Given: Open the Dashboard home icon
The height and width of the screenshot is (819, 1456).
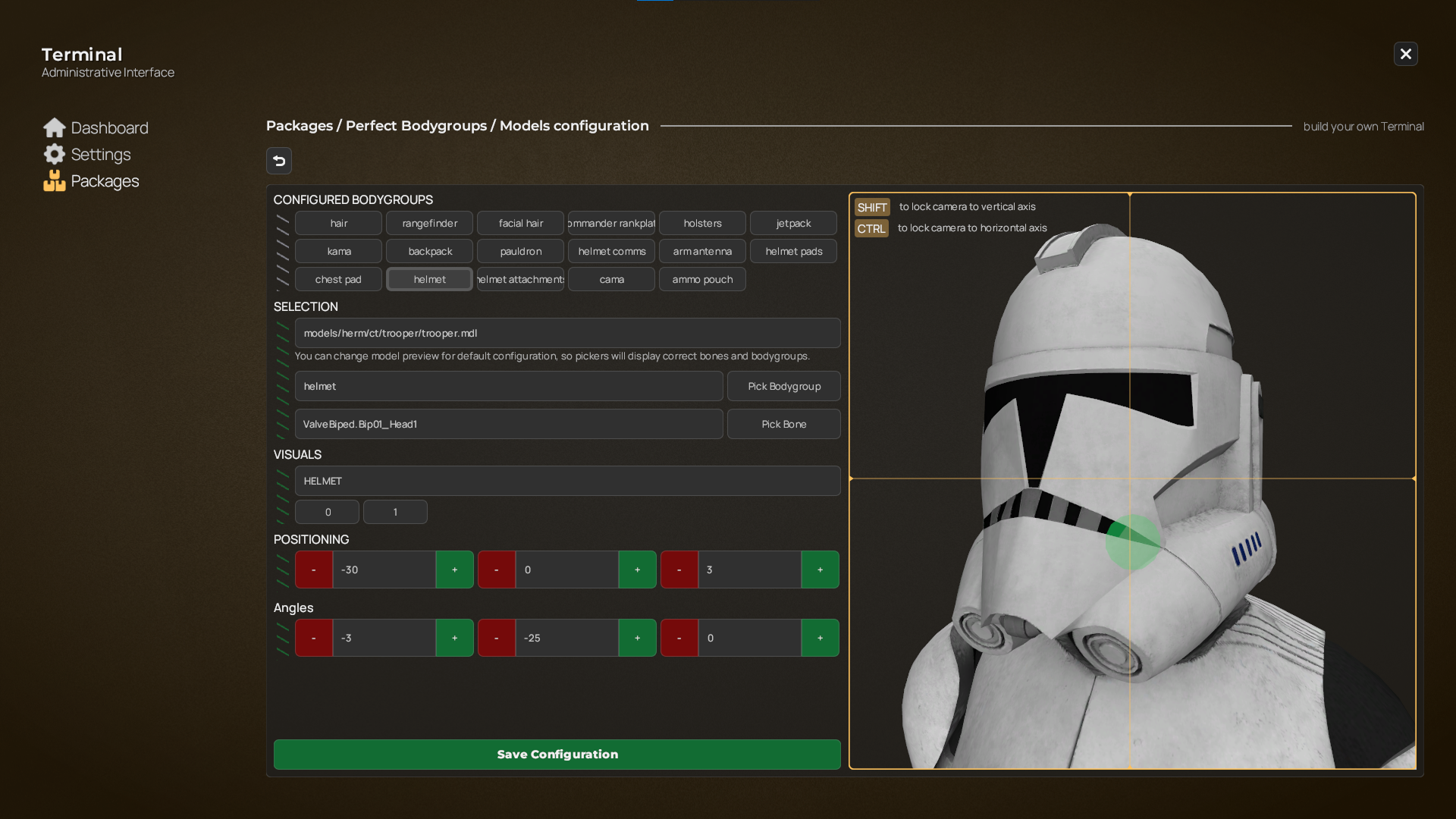Looking at the screenshot, I should pyautogui.click(x=55, y=127).
